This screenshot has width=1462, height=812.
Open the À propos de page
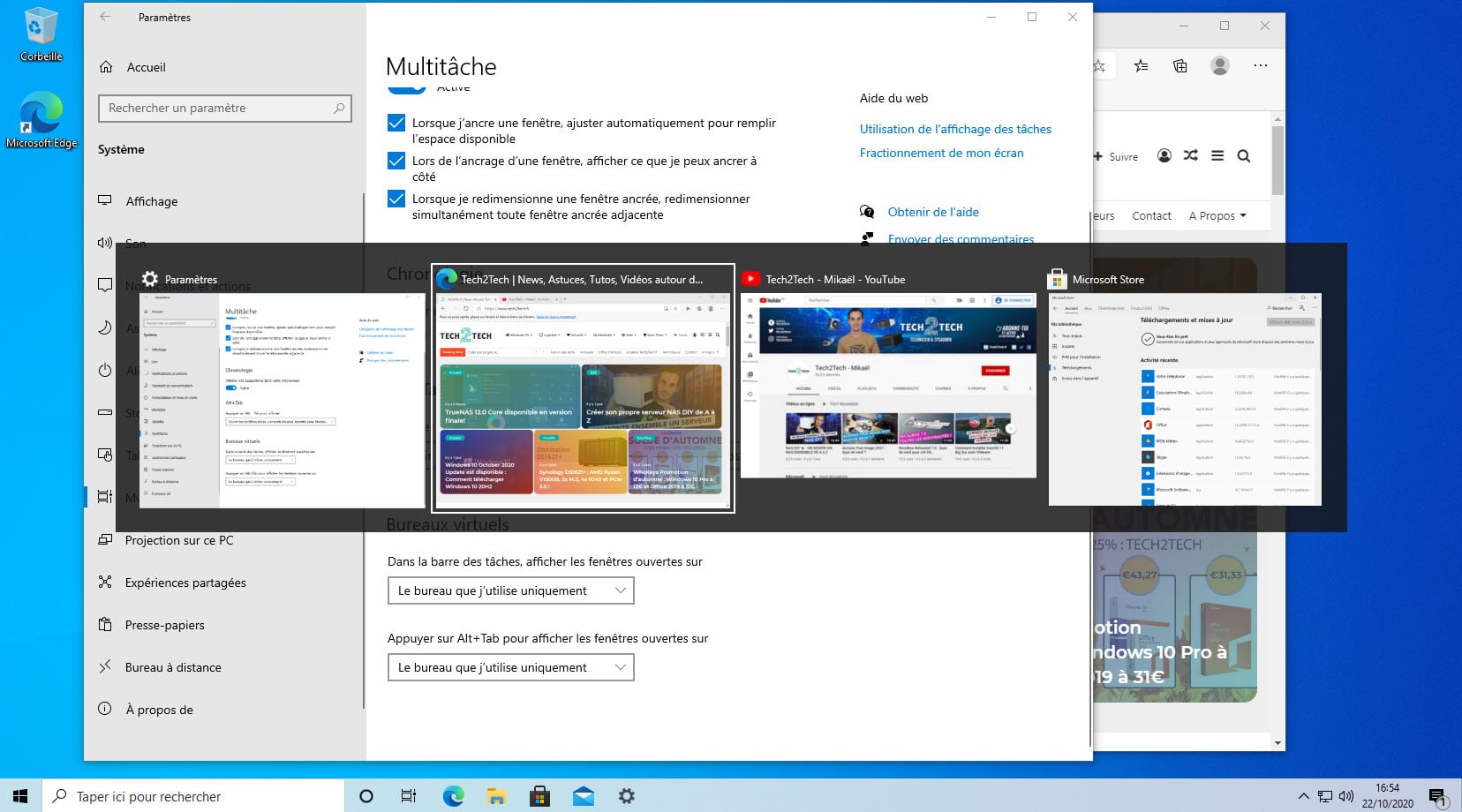click(x=159, y=710)
